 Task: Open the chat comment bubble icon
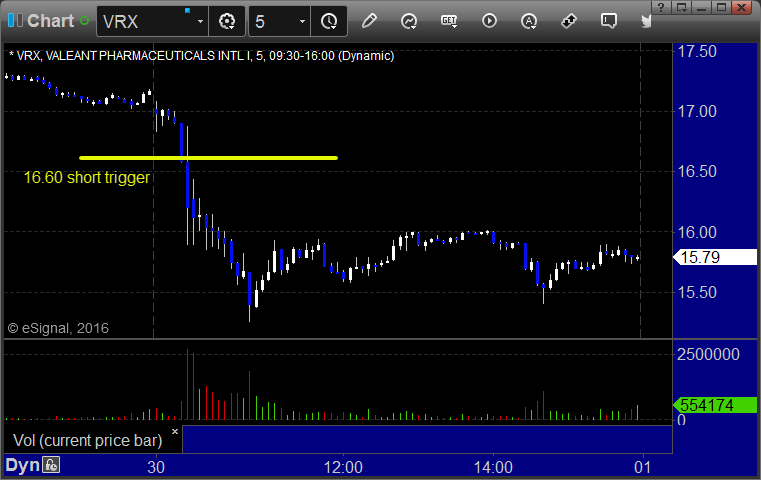point(609,21)
